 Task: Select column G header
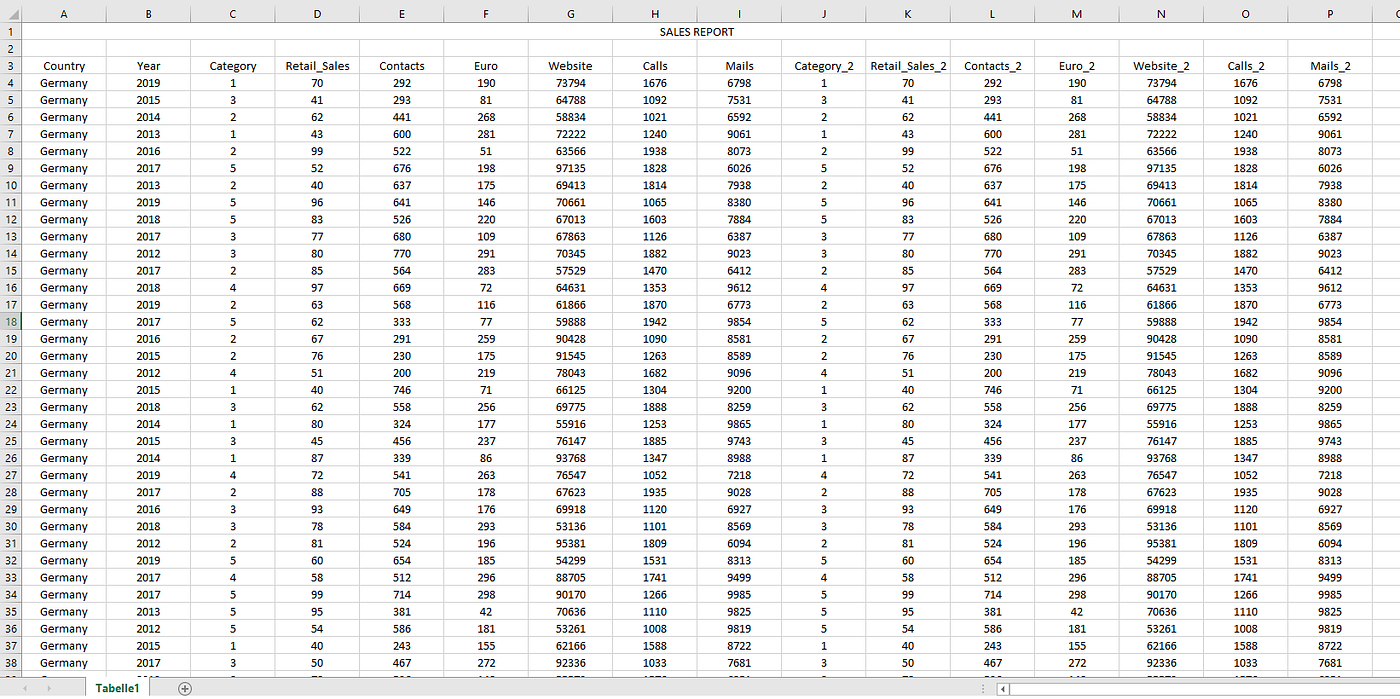pyautogui.click(x=570, y=15)
